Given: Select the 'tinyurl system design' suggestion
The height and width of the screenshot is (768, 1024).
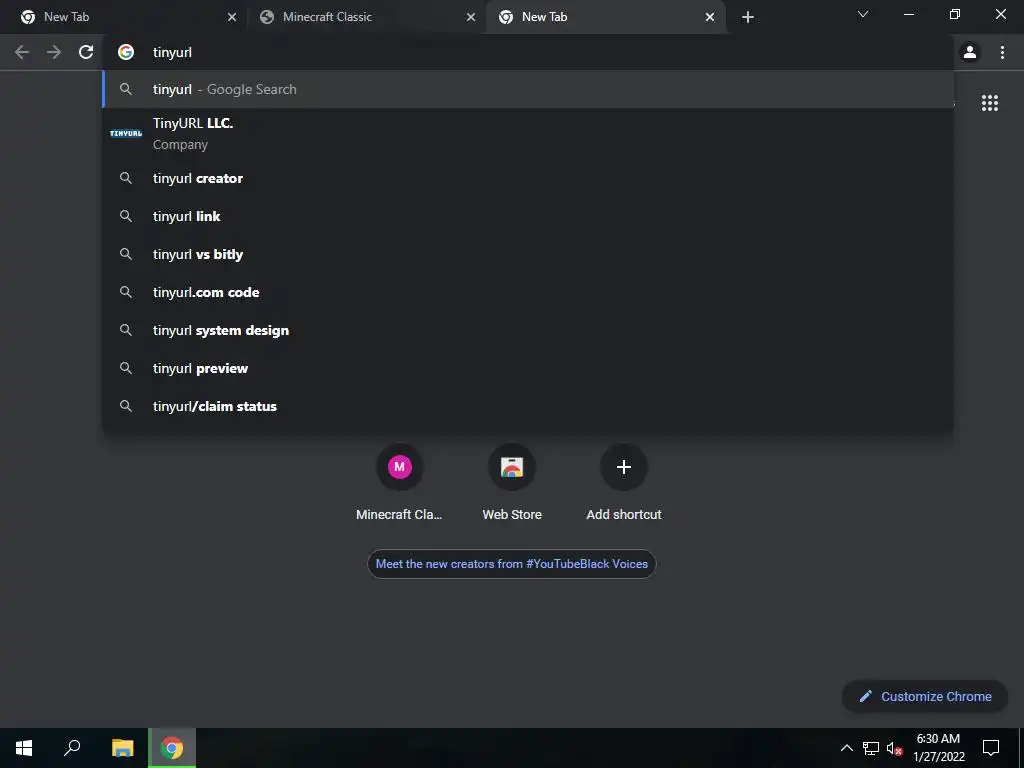Looking at the screenshot, I should (x=528, y=330).
